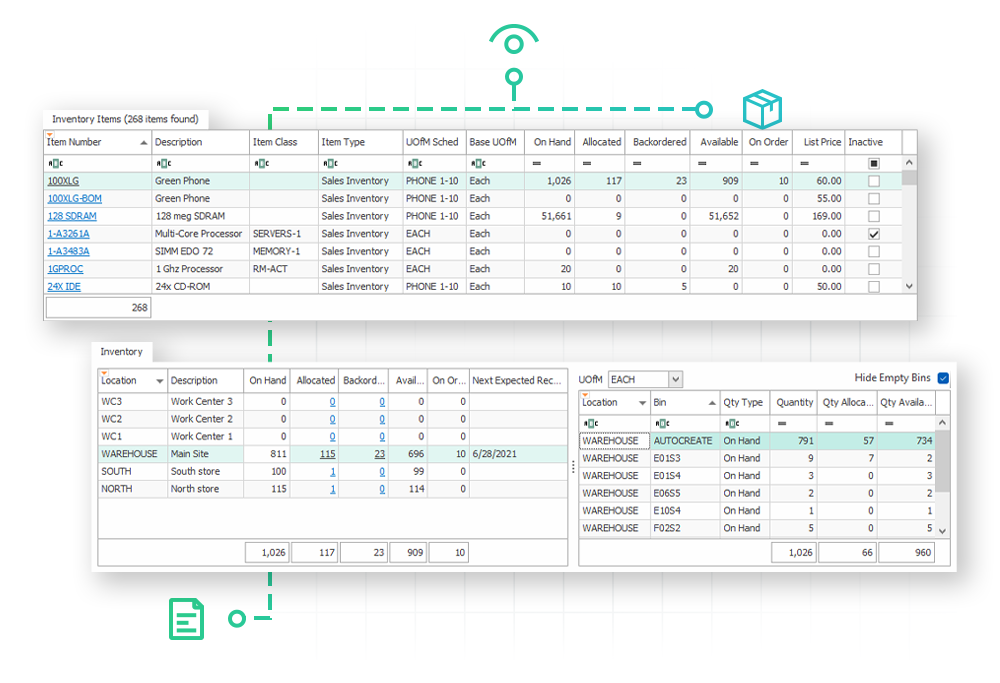Switch to the Inventory tab
This screenshot has height=683, width=1000.
coord(121,352)
